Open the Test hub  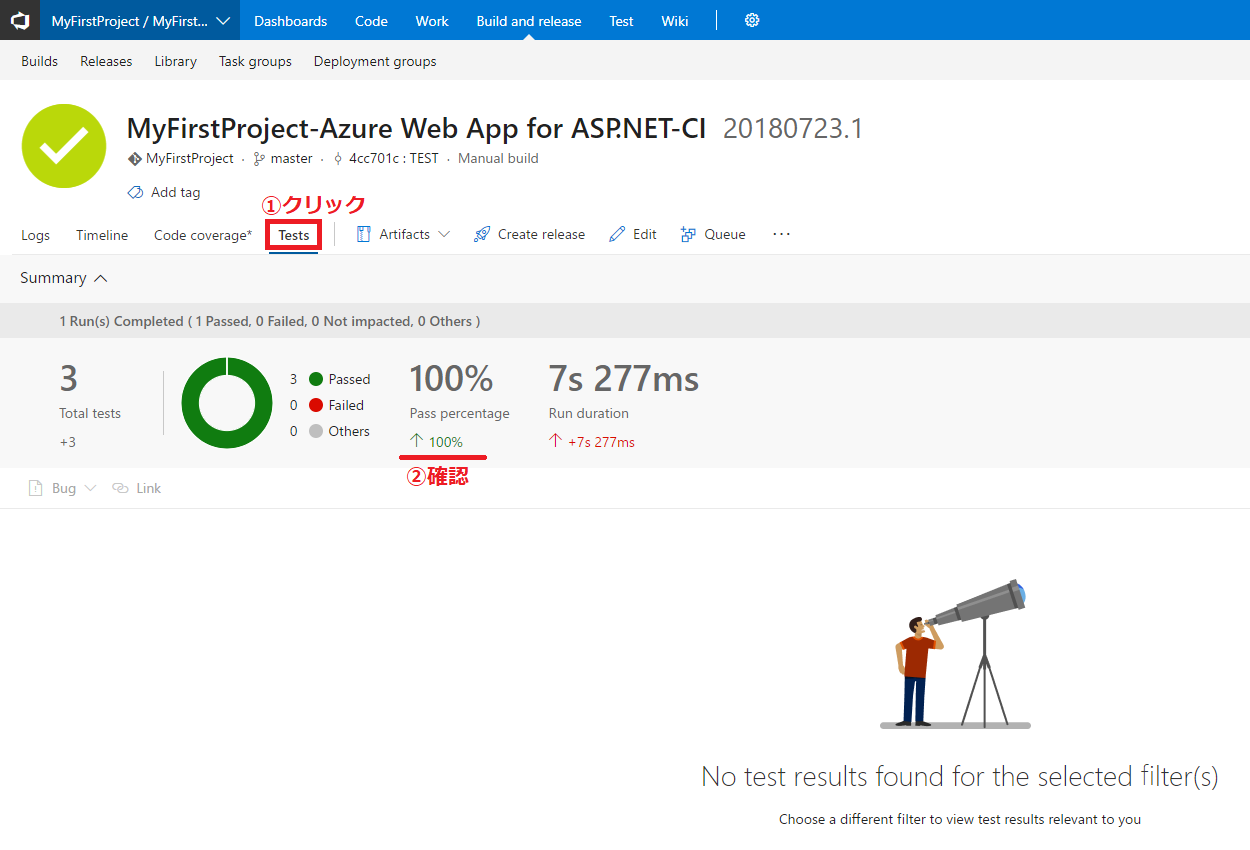[622, 20]
